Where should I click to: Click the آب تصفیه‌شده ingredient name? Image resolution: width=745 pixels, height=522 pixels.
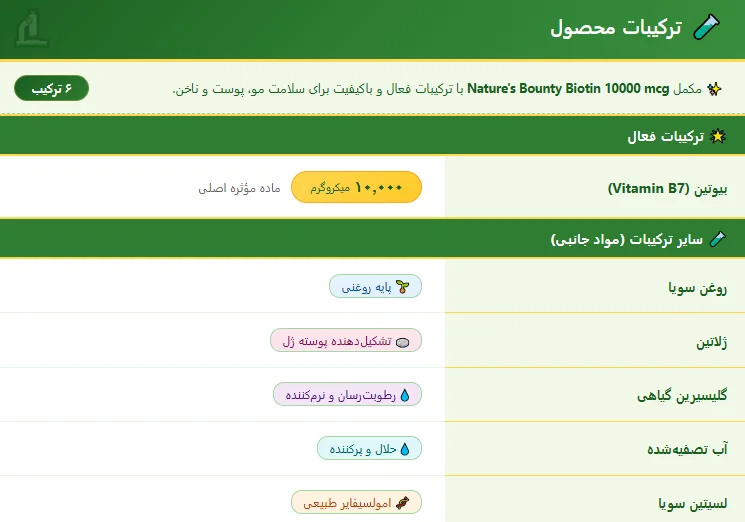coord(687,449)
